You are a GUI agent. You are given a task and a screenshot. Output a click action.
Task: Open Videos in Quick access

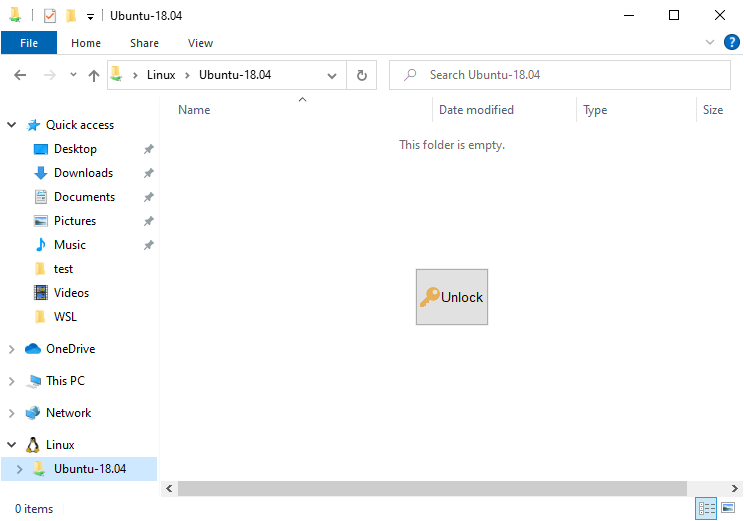[71, 293]
